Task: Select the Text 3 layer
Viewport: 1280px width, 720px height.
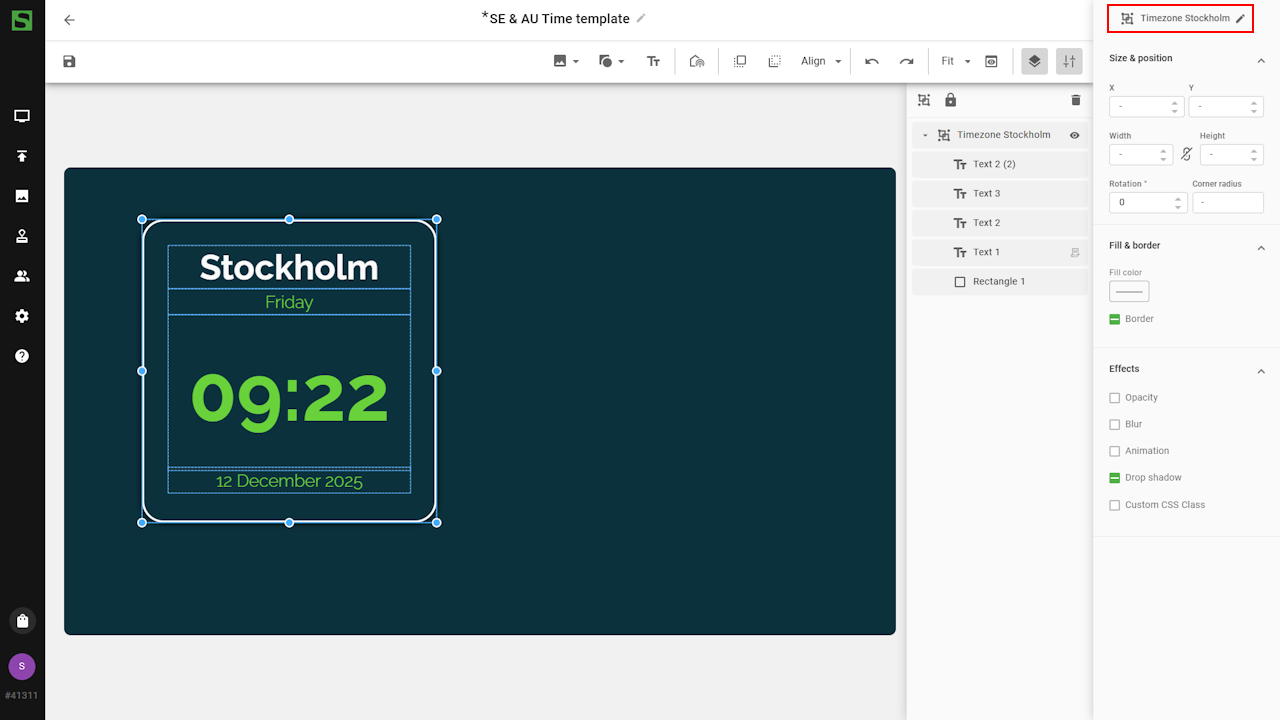Action: click(986, 194)
